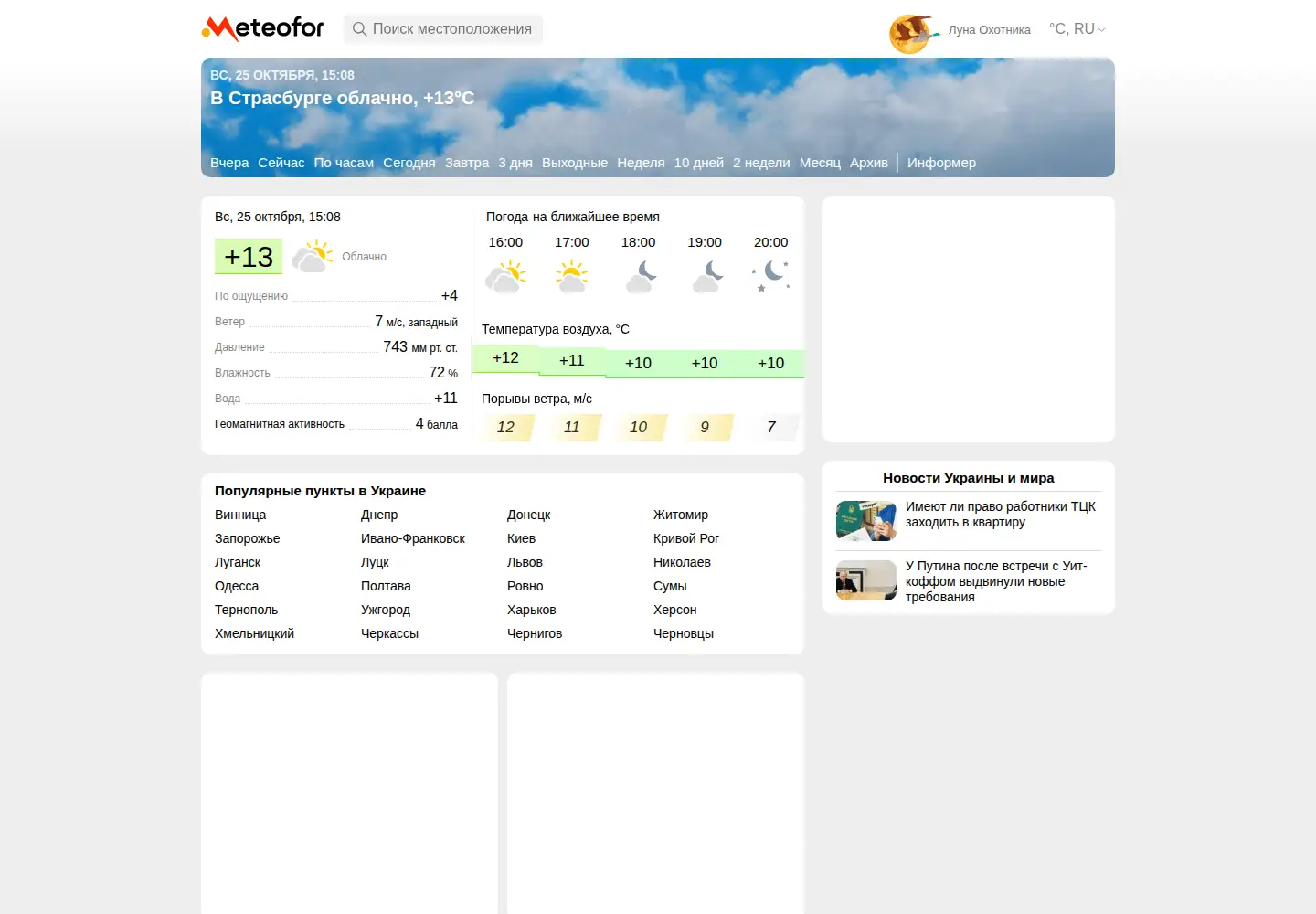Open weather for Херсон
Screen dimensions: 1316x914
(674, 610)
